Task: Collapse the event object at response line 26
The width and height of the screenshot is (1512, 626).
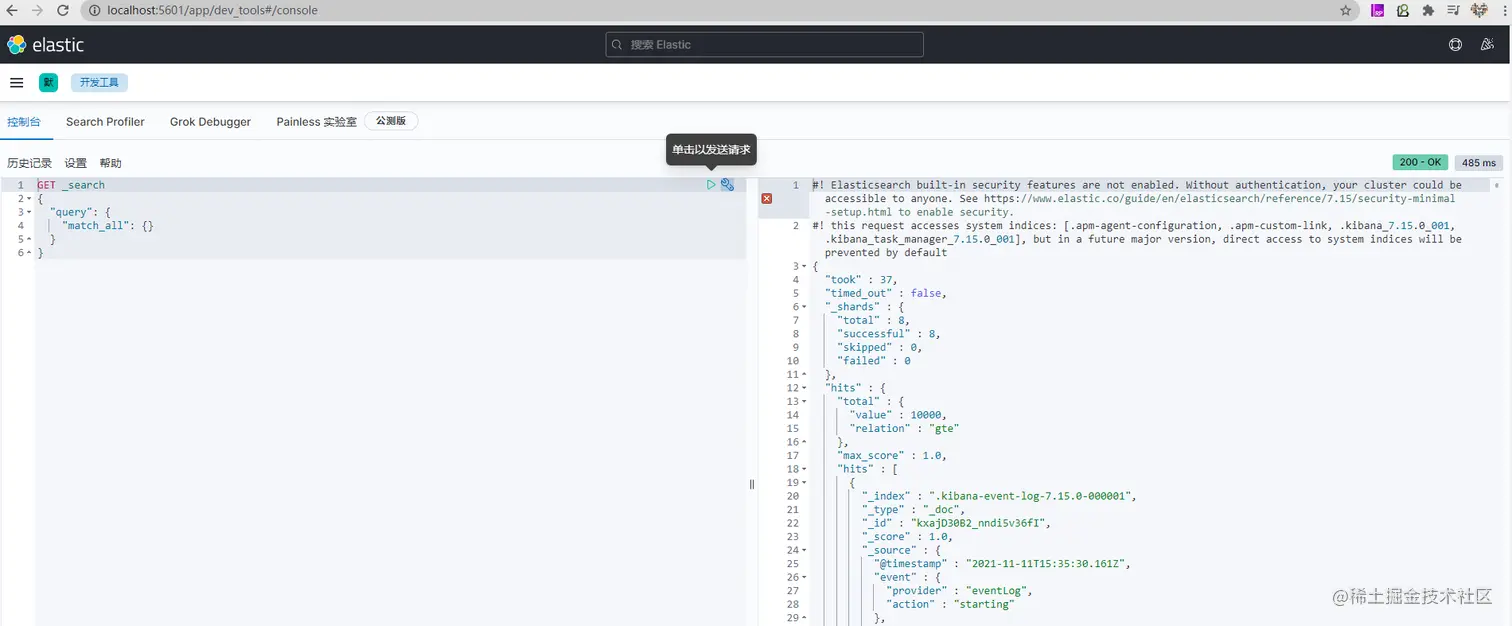Action: (804, 577)
